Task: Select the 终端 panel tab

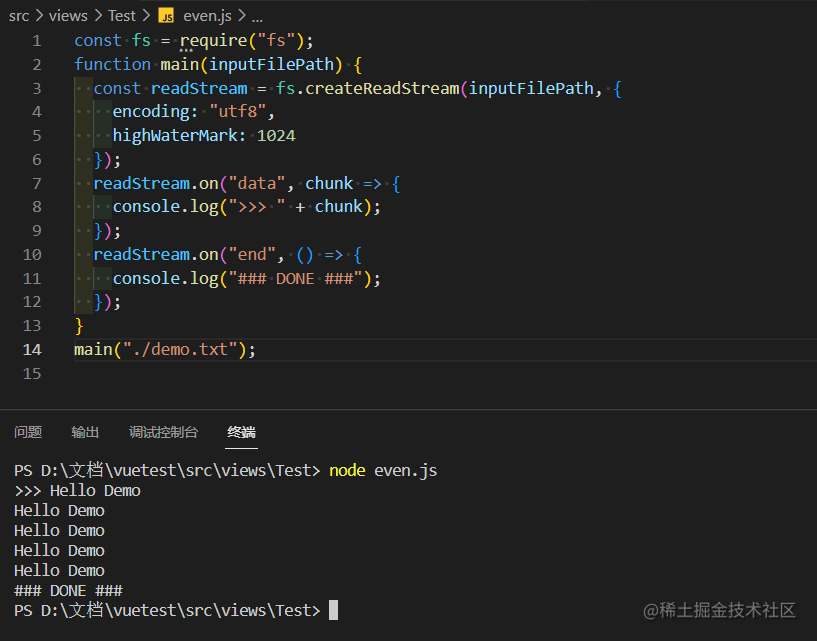Action: click(x=241, y=432)
